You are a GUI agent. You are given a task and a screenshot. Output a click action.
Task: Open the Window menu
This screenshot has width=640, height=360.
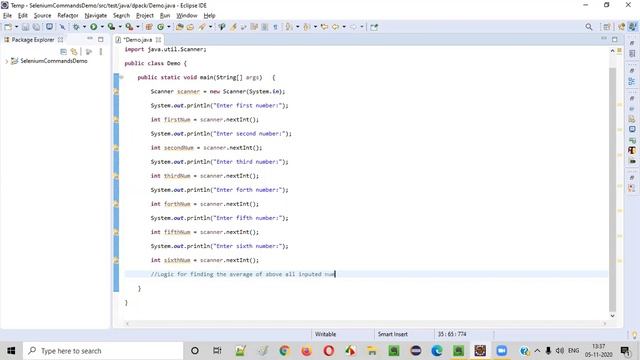187,16
